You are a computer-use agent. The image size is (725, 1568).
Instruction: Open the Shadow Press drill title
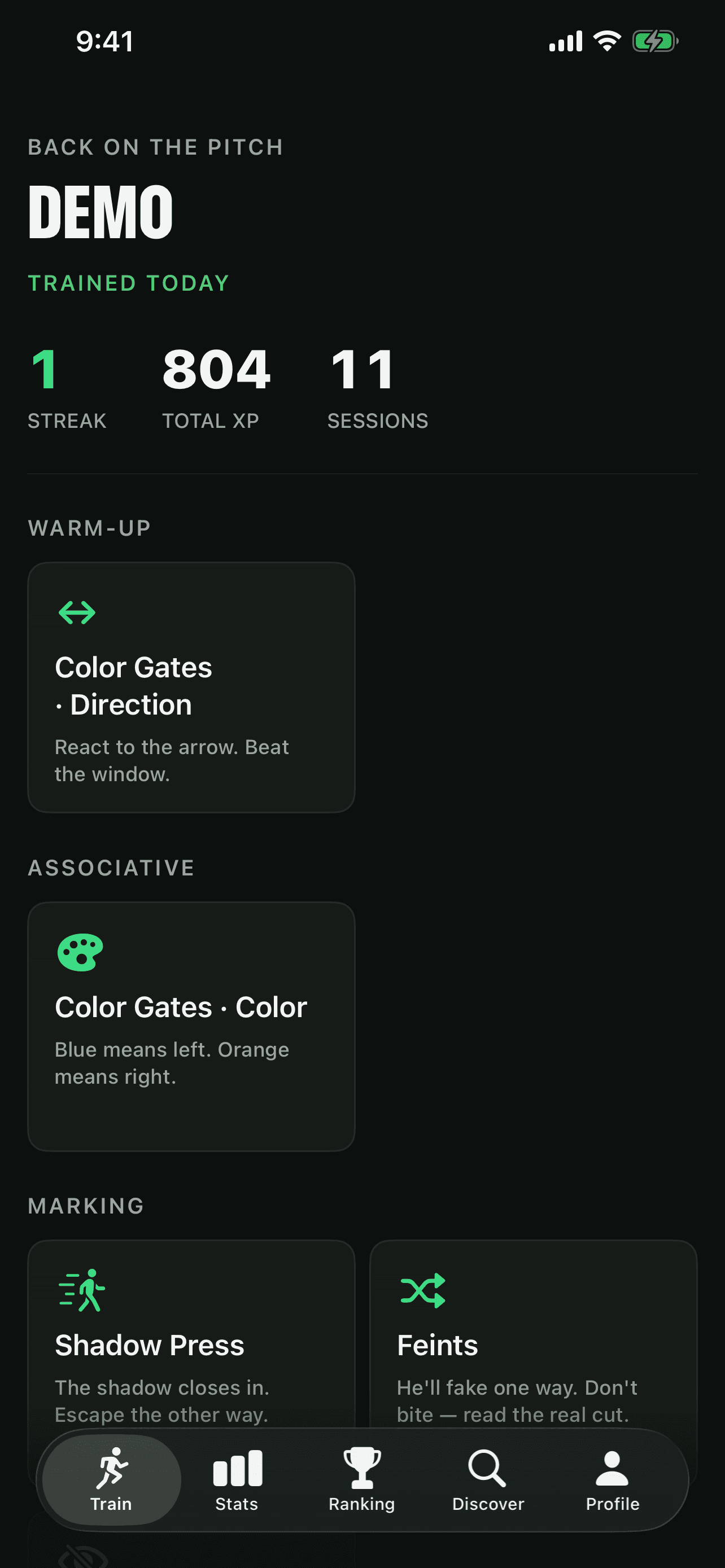tap(149, 1345)
